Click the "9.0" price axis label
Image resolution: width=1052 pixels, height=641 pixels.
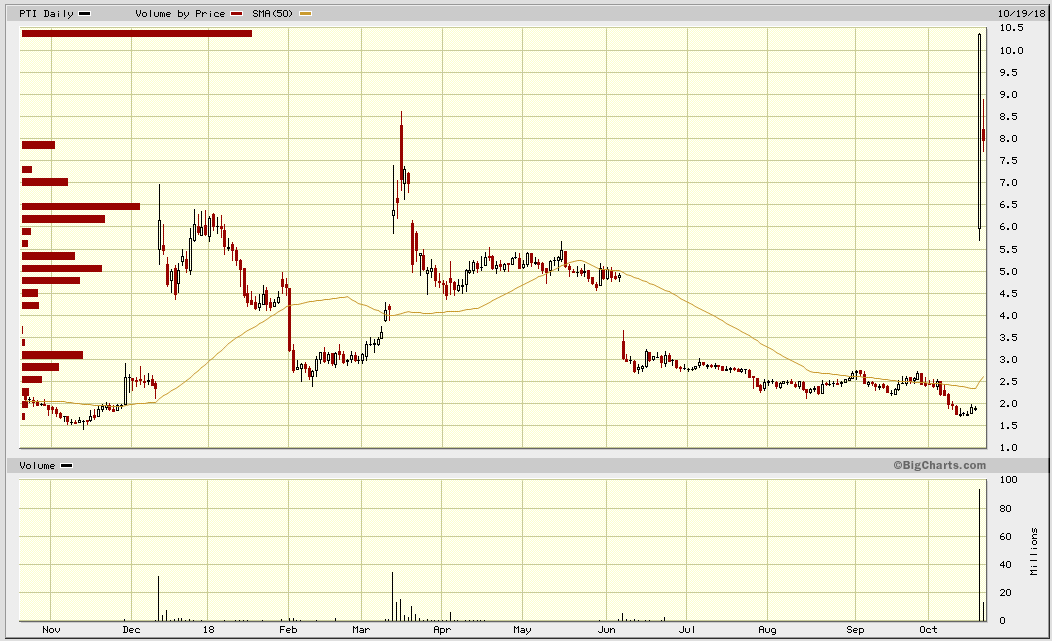1008,95
